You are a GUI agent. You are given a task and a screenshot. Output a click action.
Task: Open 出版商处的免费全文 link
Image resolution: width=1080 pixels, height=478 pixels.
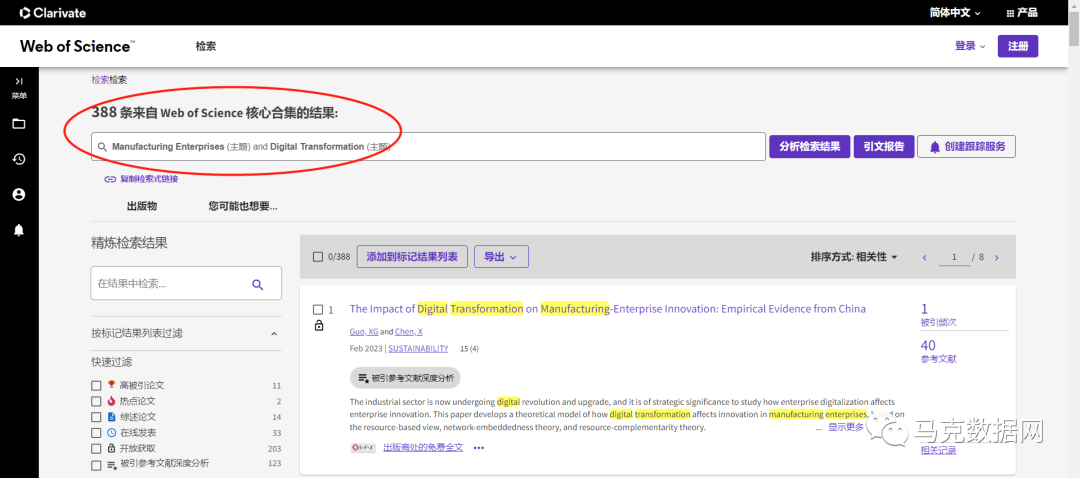point(423,448)
